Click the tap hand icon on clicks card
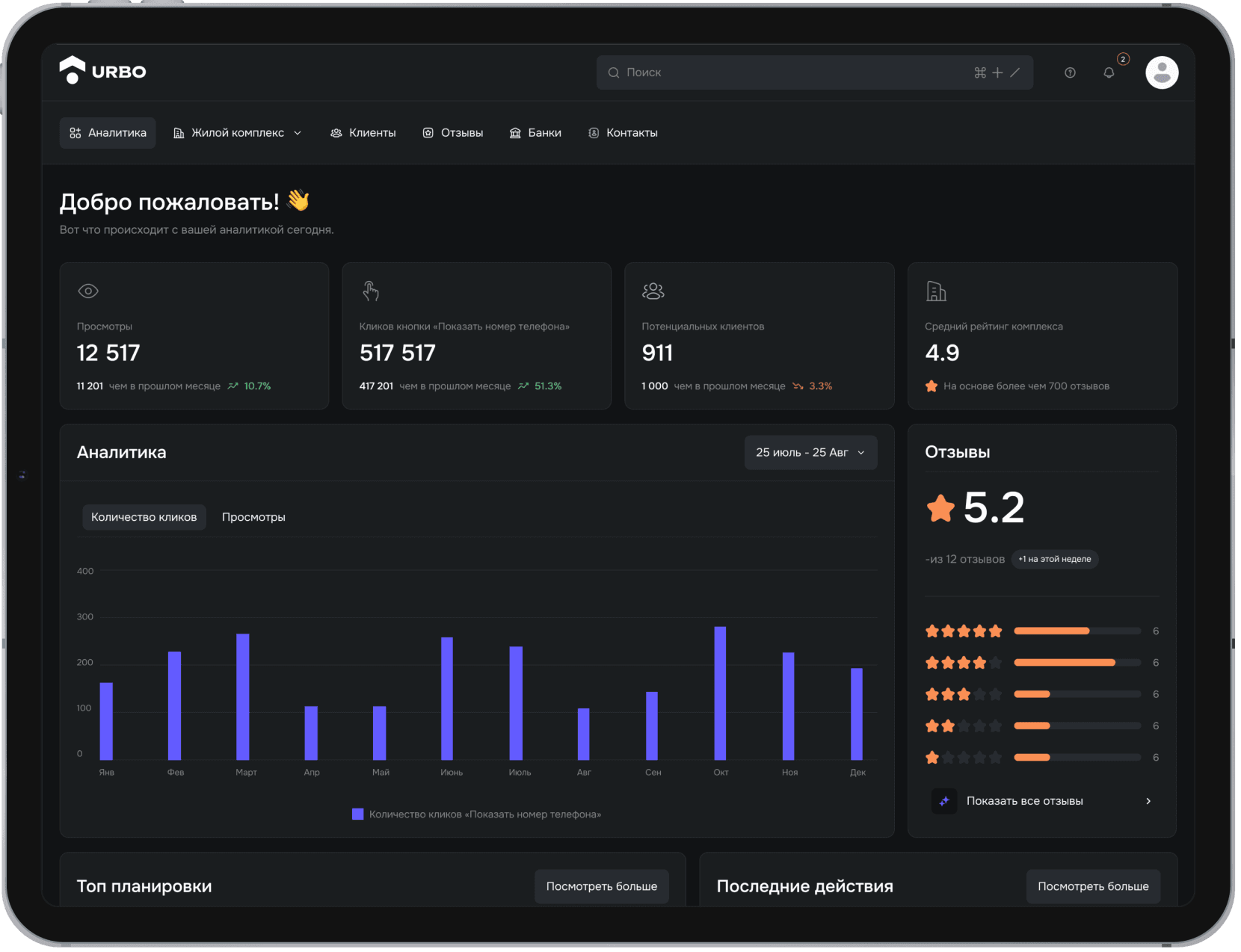The width and height of the screenshot is (1241, 952). click(371, 291)
